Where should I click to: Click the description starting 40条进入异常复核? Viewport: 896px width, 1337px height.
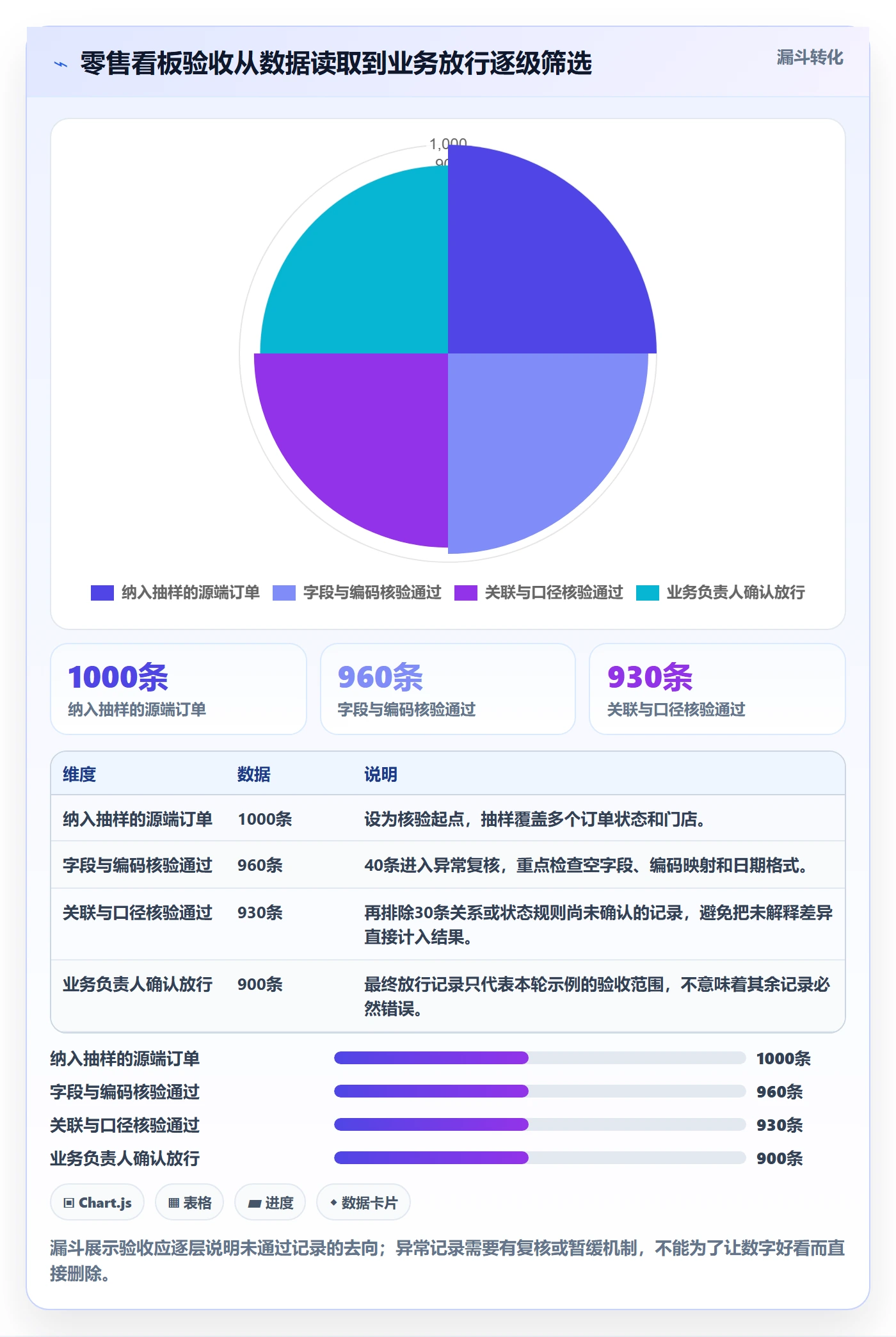[x=587, y=865]
